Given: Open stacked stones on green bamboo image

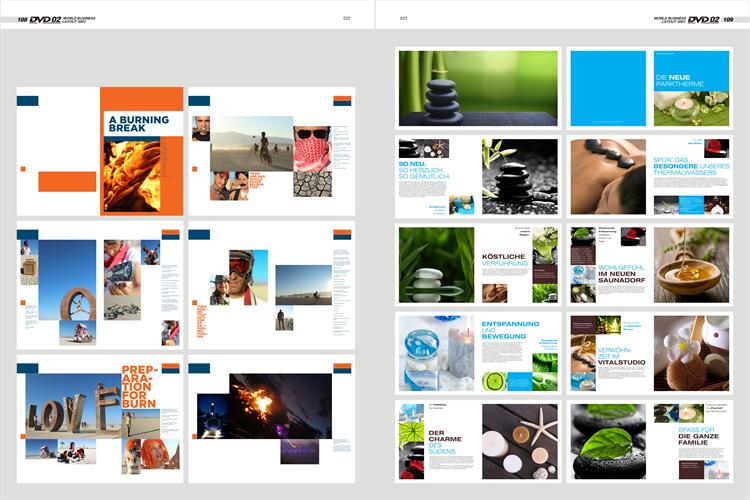Looking at the screenshot, I should 478,88.
